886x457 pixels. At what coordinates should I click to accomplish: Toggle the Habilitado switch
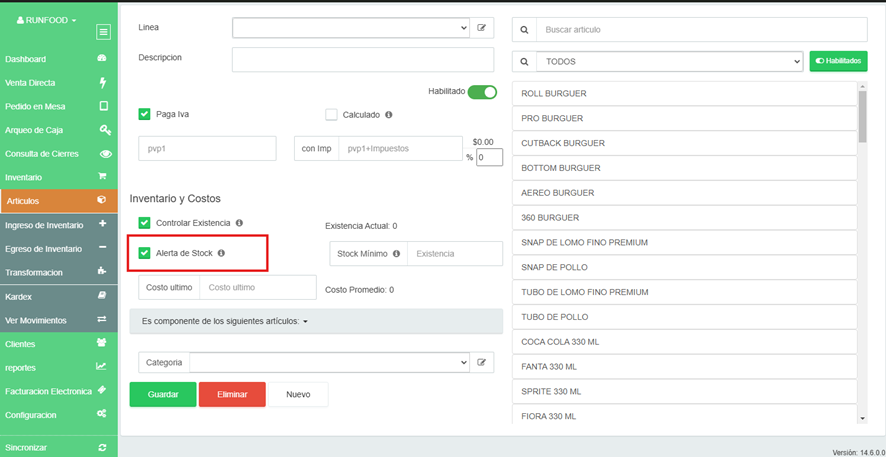pos(482,92)
